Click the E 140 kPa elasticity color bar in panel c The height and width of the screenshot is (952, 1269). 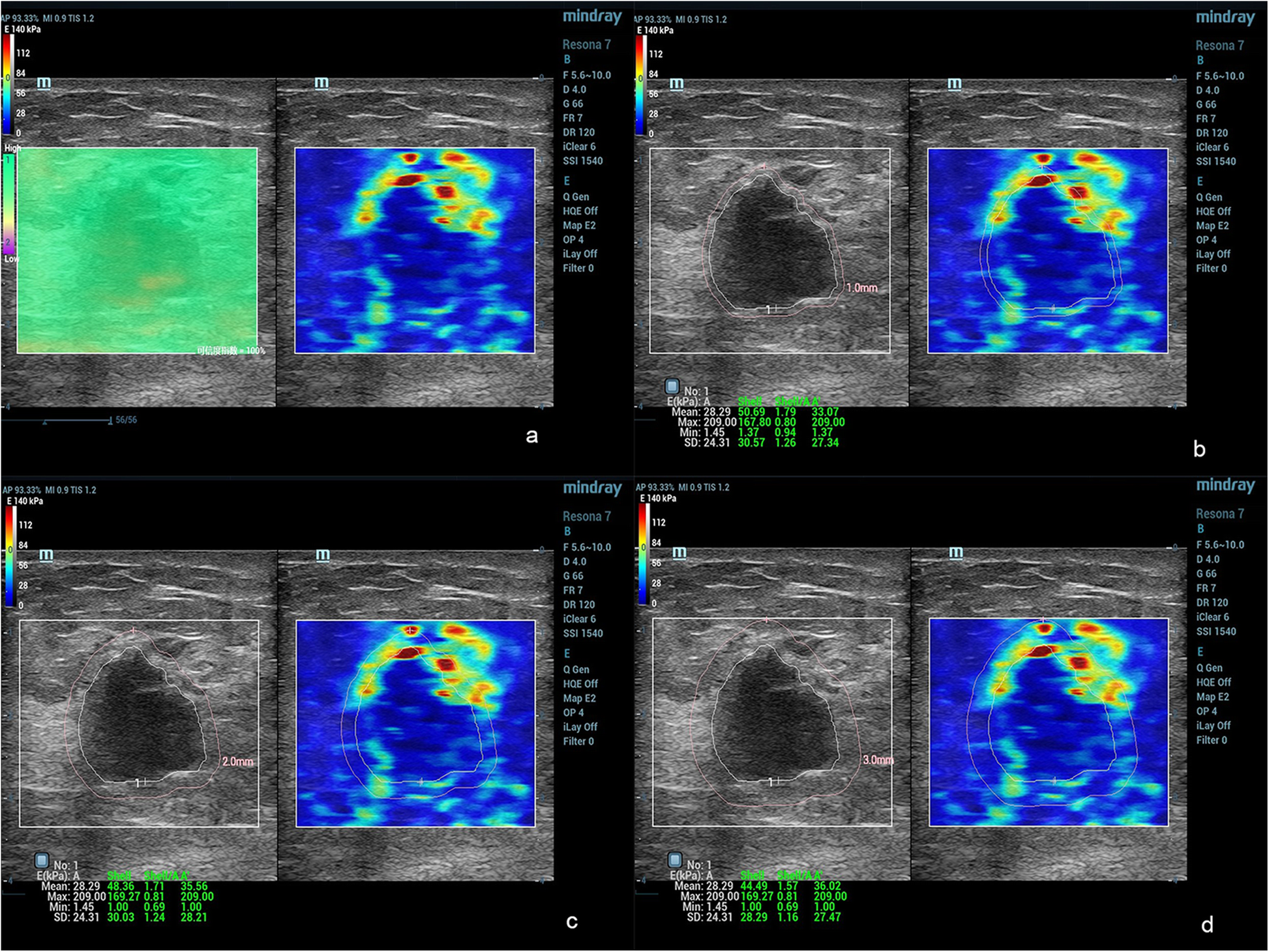point(10,557)
